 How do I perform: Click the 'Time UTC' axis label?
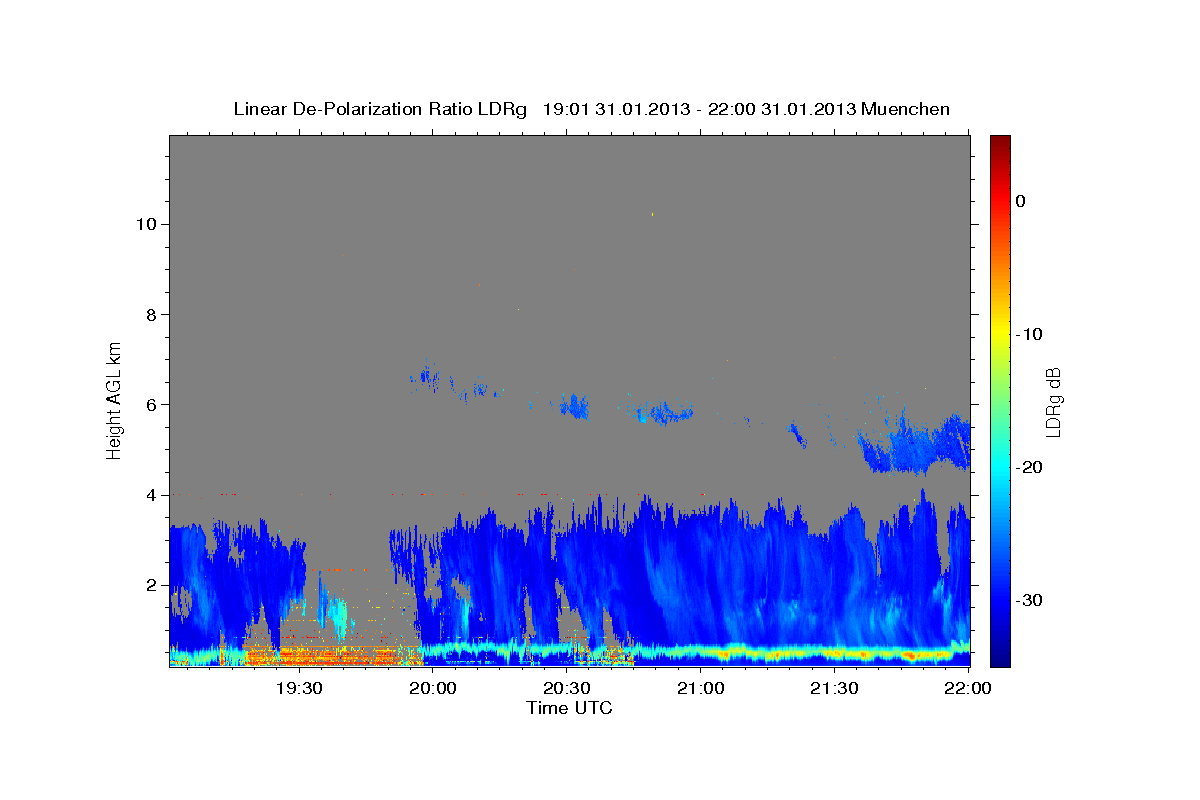(x=569, y=708)
